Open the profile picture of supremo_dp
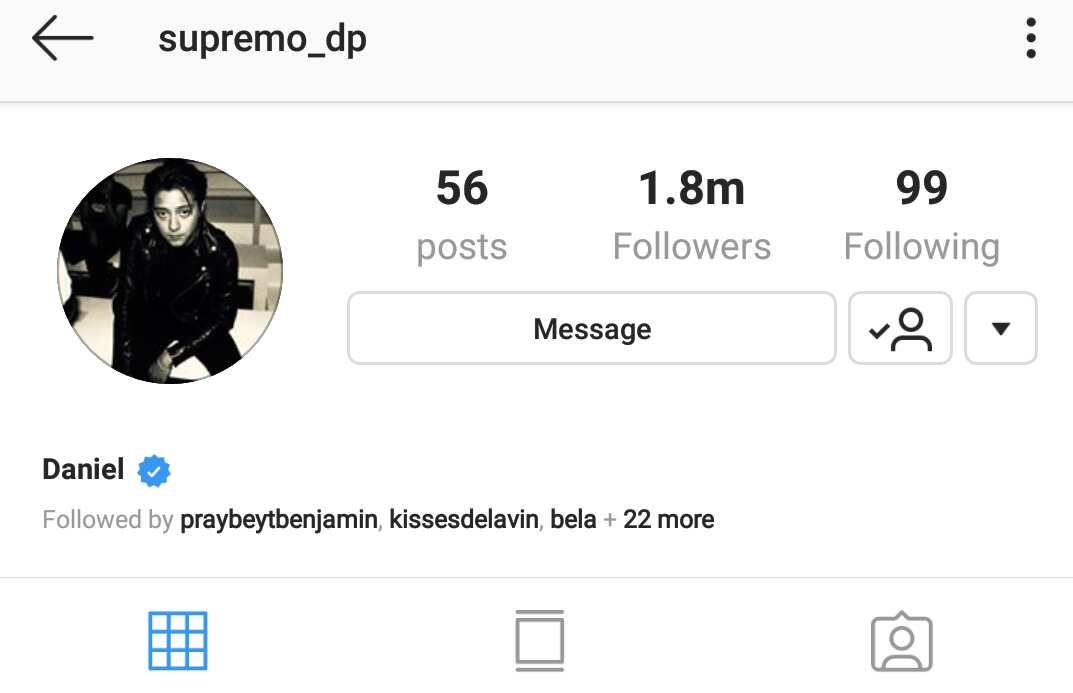Screen dimensions: 1073x693 point(170,271)
